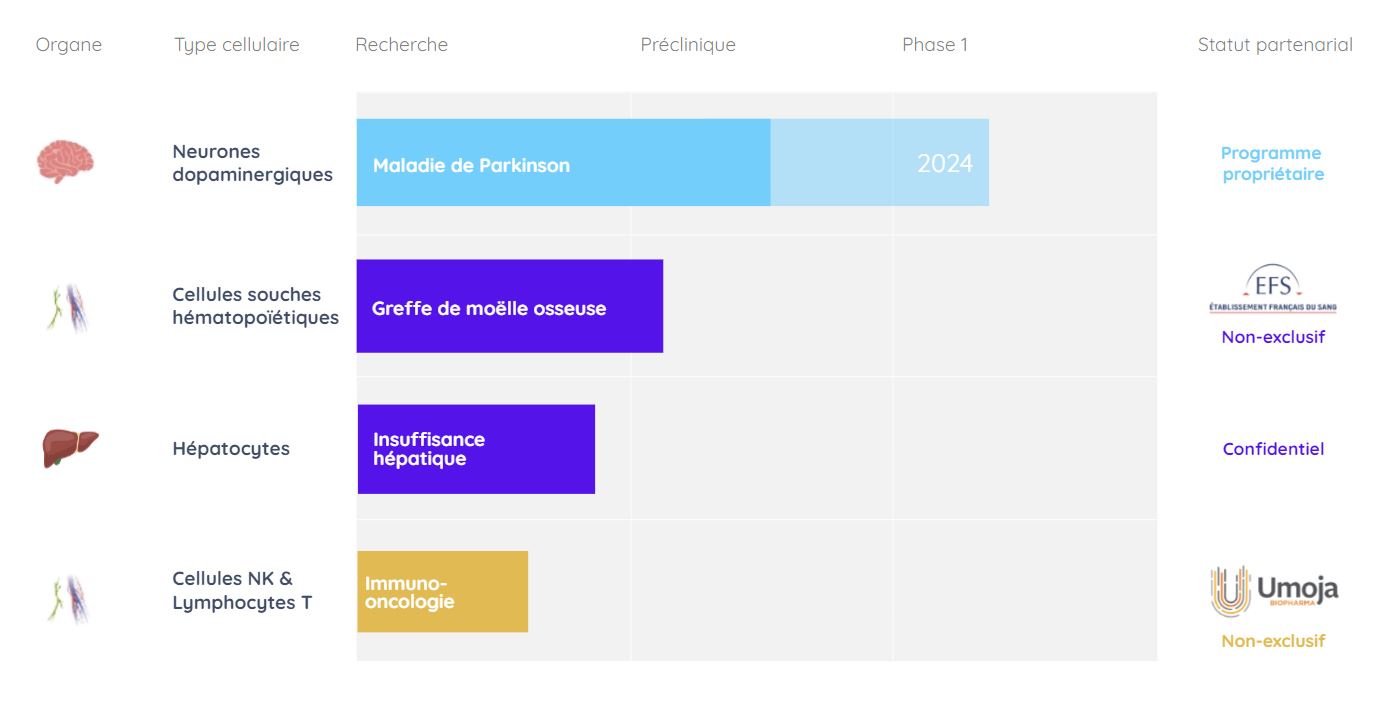Image resolution: width=1398 pixels, height=711 pixels.
Task: Click the Hépatocytes cell type label
Action: pos(231,449)
